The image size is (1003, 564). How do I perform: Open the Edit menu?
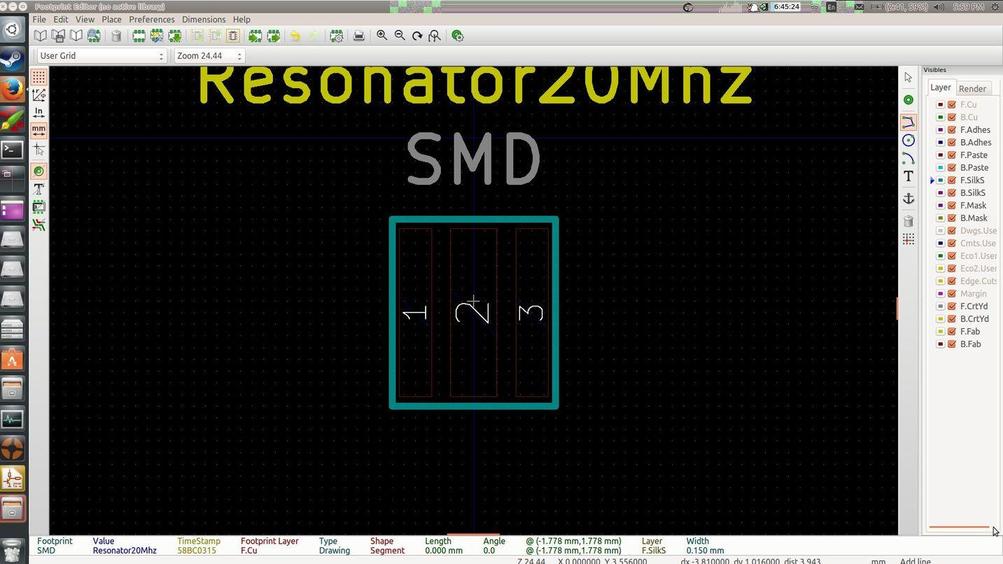(60, 19)
